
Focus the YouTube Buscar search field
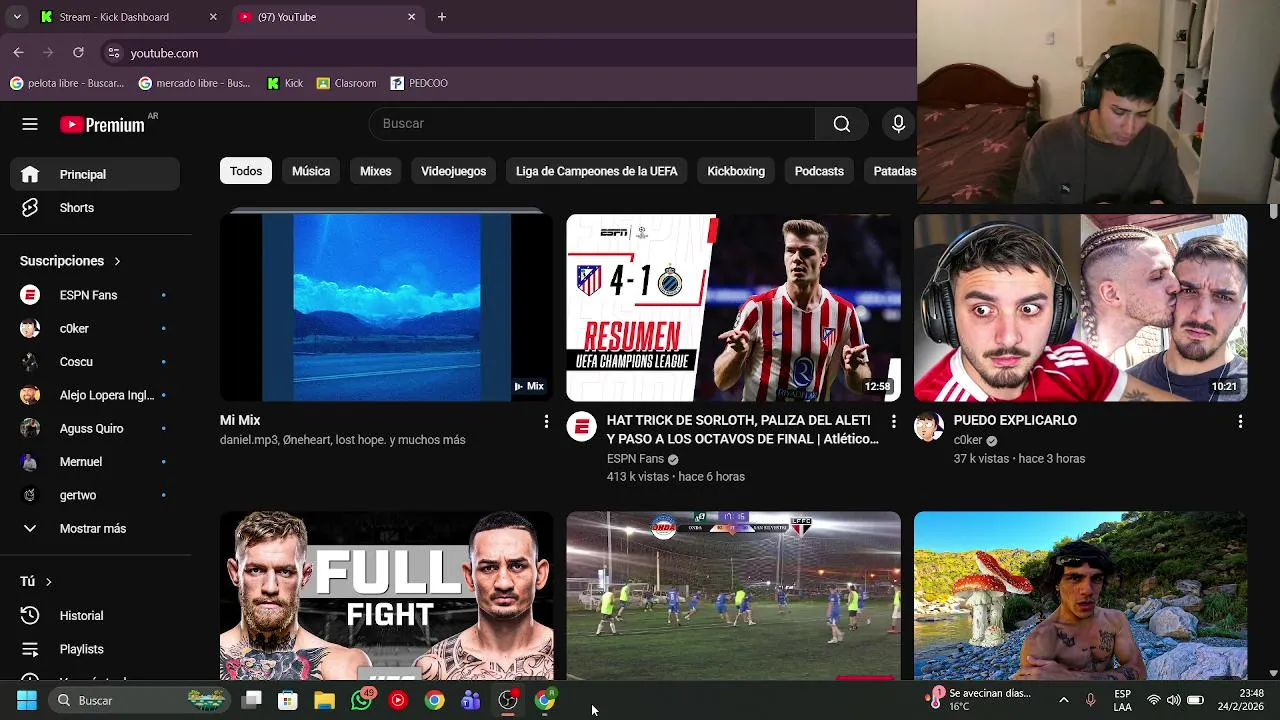(592, 124)
